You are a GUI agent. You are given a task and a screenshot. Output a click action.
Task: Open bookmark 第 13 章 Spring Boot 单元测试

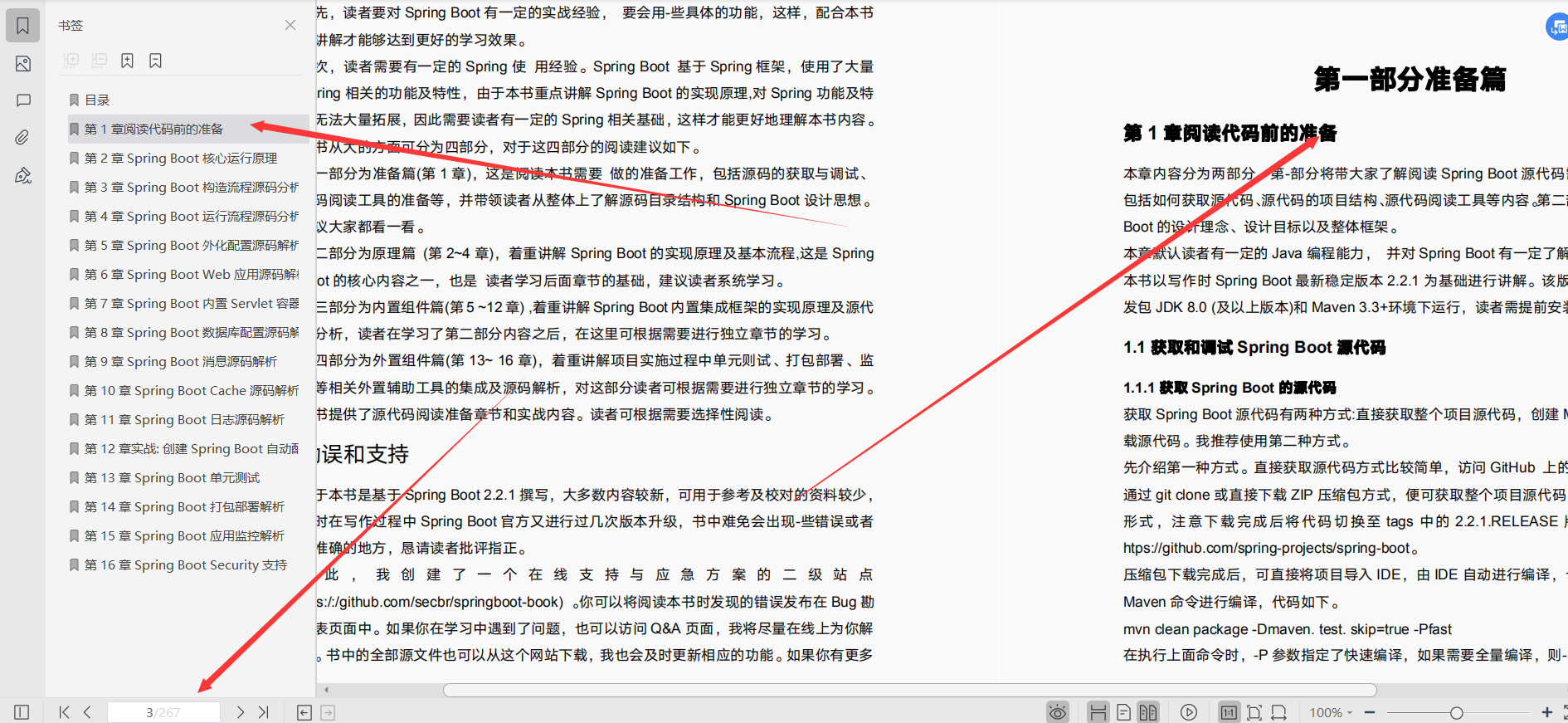tap(172, 477)
